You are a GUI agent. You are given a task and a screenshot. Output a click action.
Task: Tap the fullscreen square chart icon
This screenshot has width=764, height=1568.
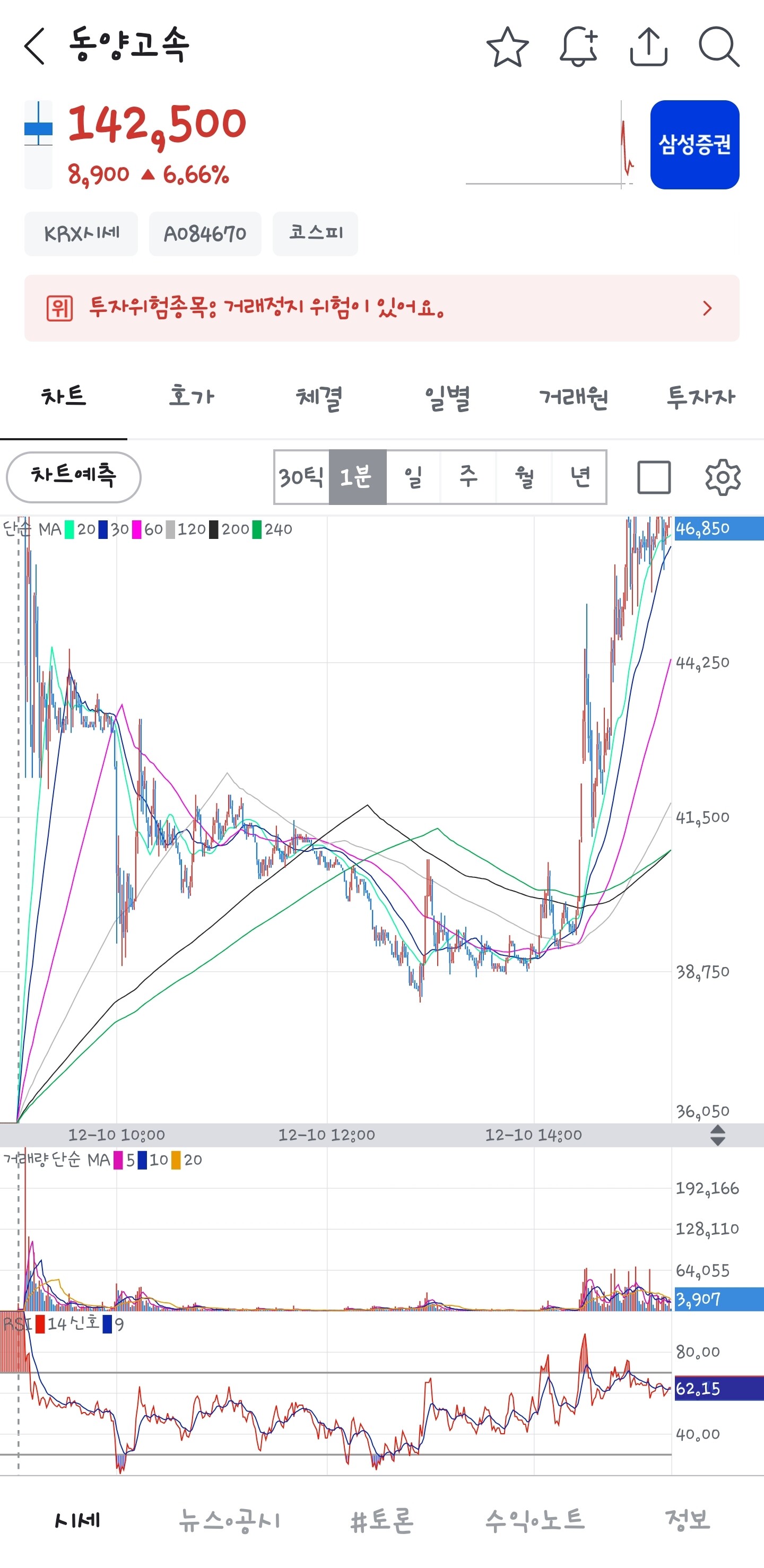(x=654, y=477)
